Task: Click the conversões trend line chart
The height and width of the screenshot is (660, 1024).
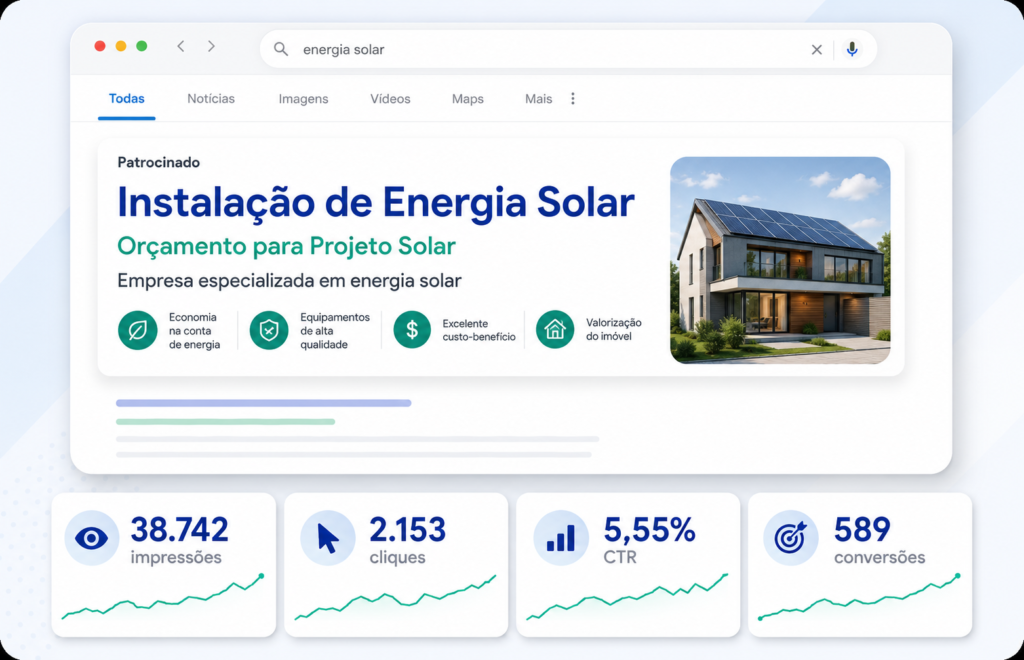Action: pos(859,597)
